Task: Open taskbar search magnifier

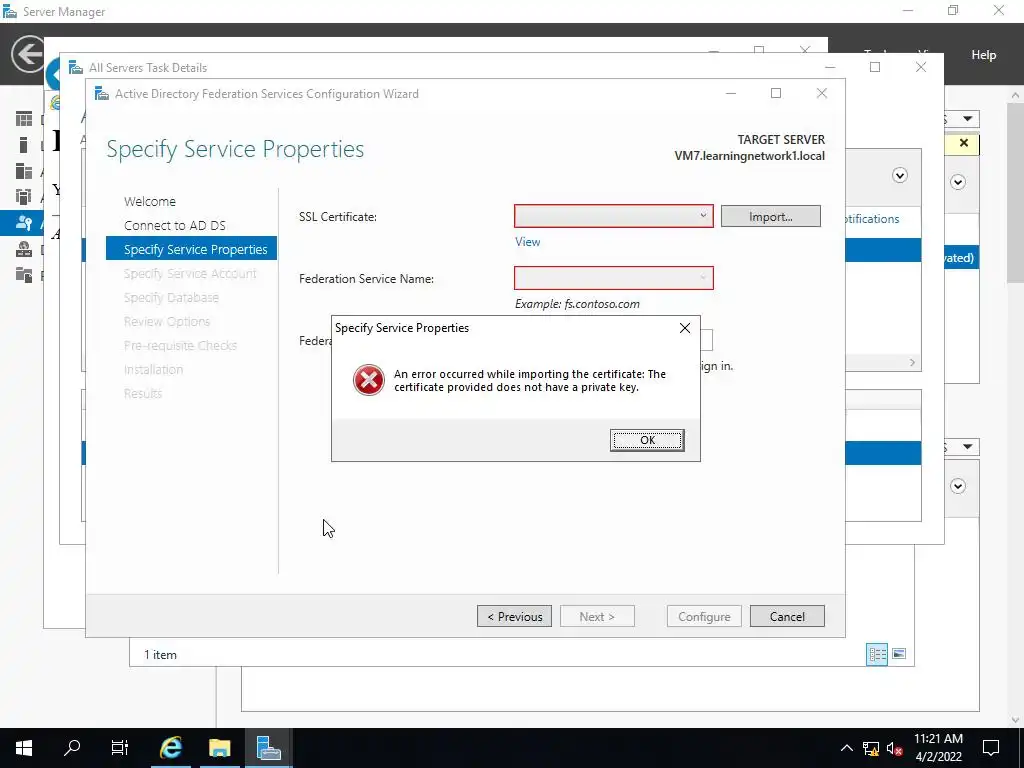Action: tap(72, 748)
